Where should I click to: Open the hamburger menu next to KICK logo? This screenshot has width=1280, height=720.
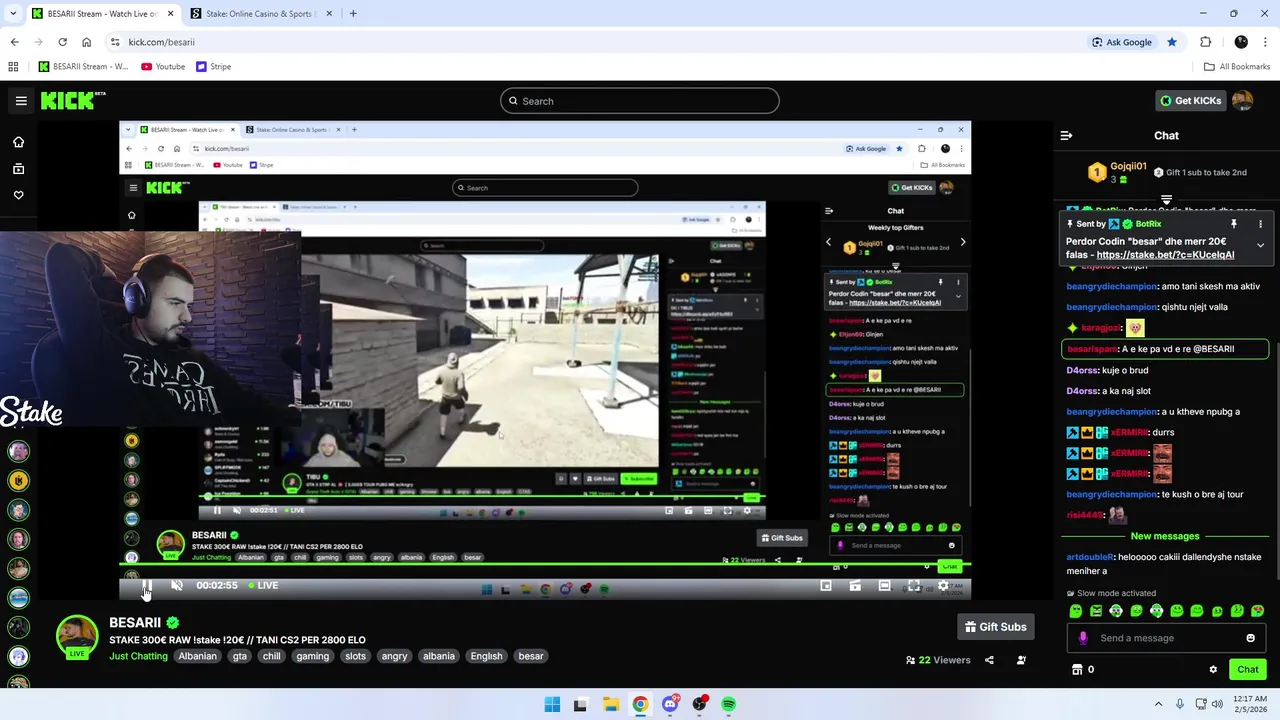[21, 101]
